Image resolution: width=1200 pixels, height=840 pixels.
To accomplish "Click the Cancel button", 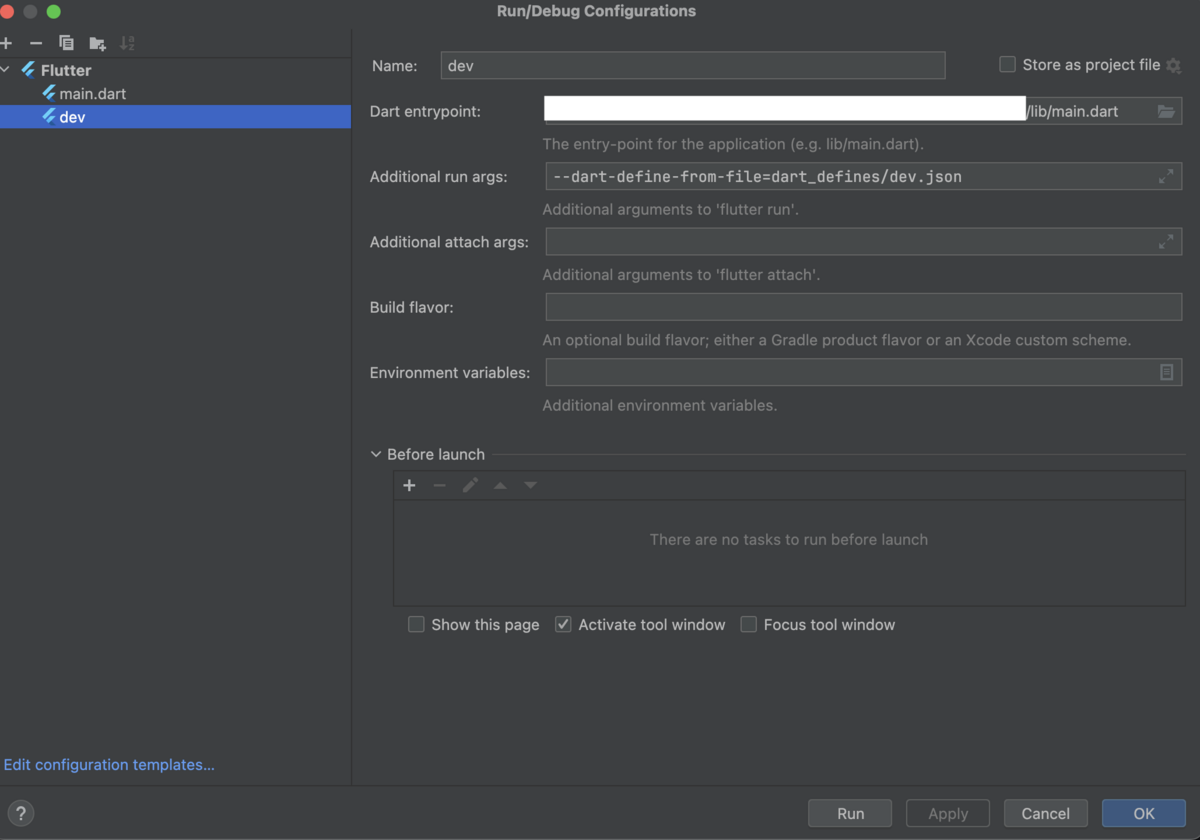I will (x=1046, y=813).
